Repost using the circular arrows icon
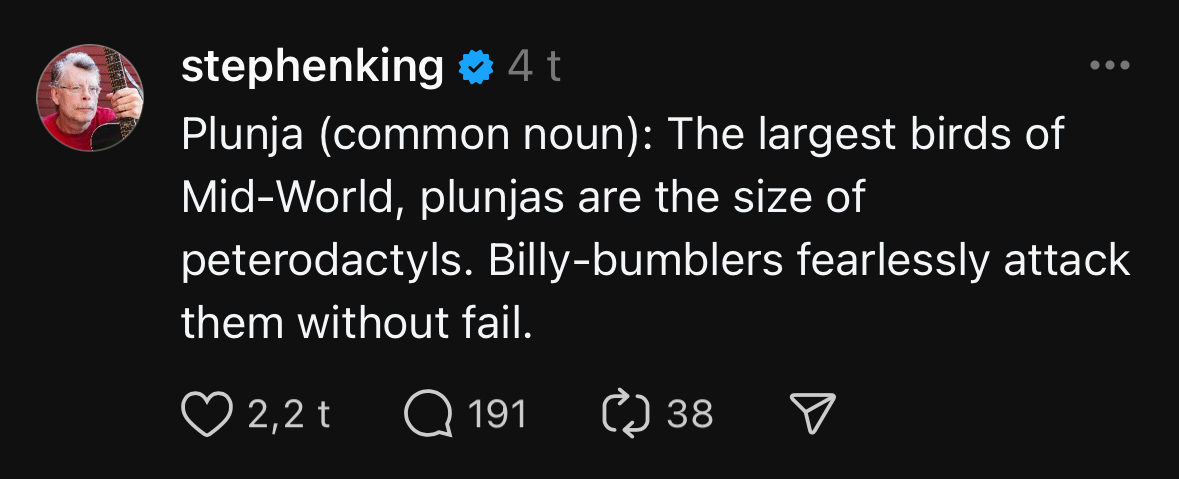Image resolution: width=1179 pixels, height=479 pixels. pos(626,413)
